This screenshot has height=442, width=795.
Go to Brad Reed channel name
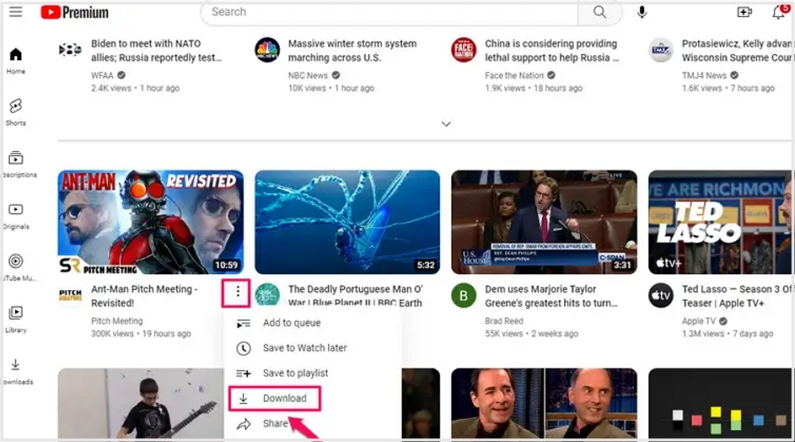(x=503, y=321)
